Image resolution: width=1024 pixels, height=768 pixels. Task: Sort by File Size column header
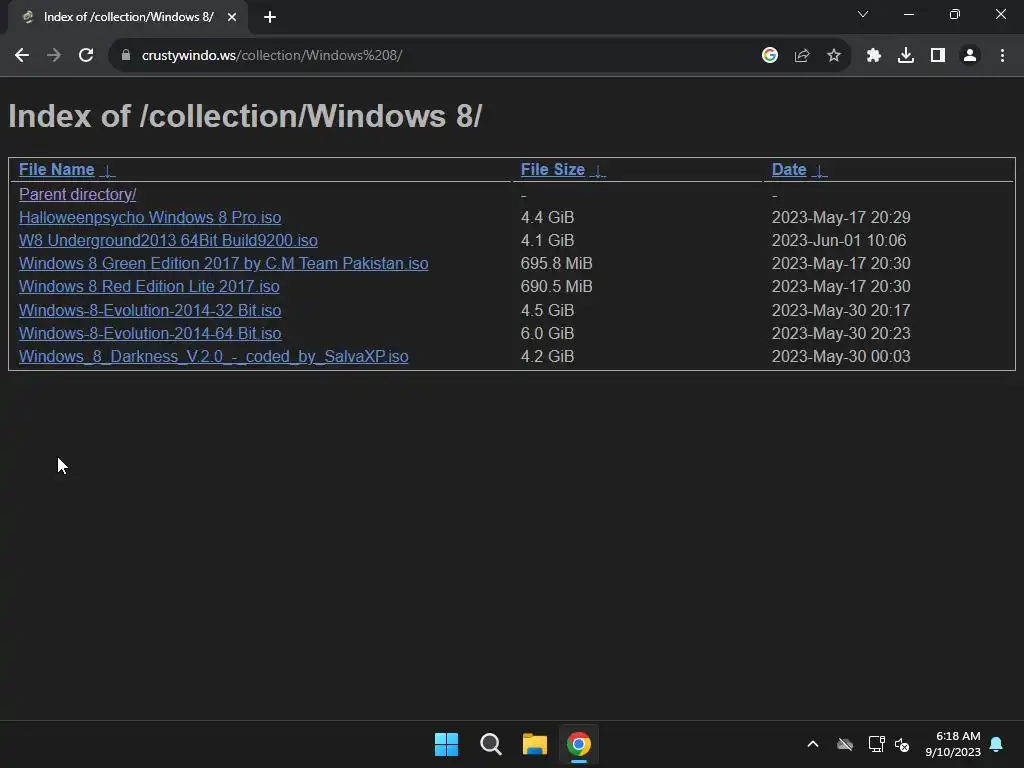552,170
